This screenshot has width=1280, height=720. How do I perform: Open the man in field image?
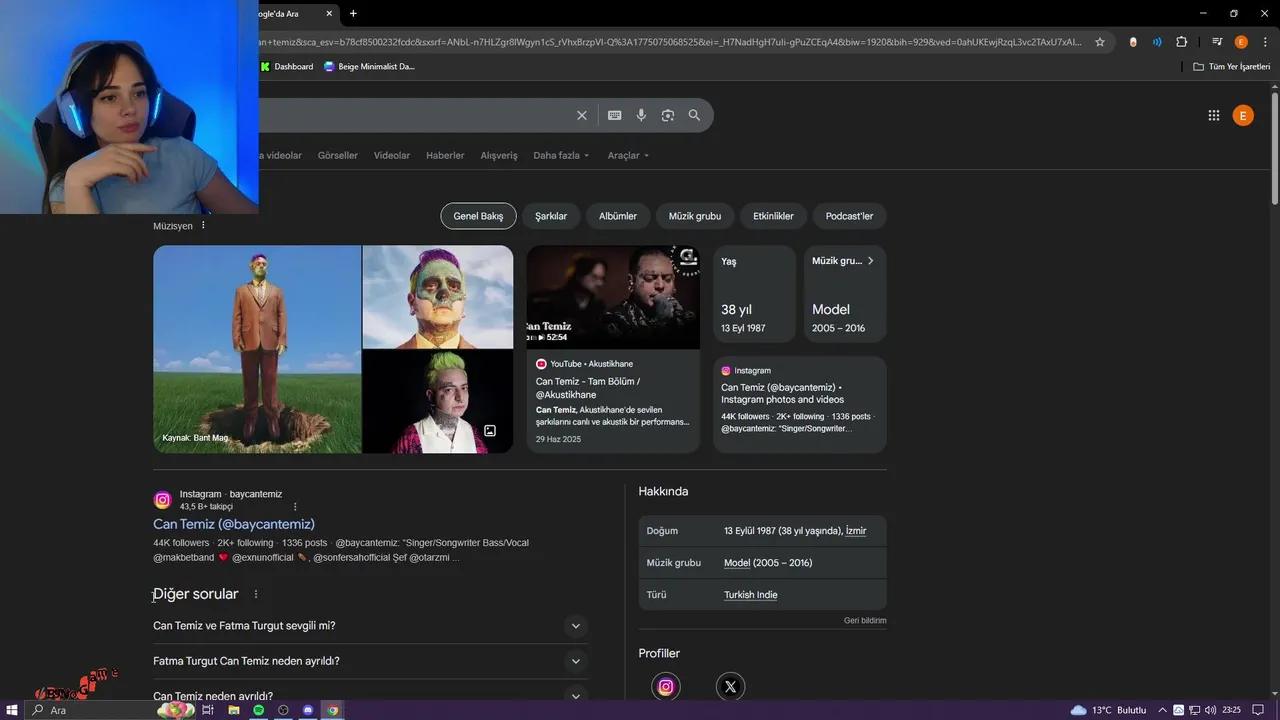point(257,349)
